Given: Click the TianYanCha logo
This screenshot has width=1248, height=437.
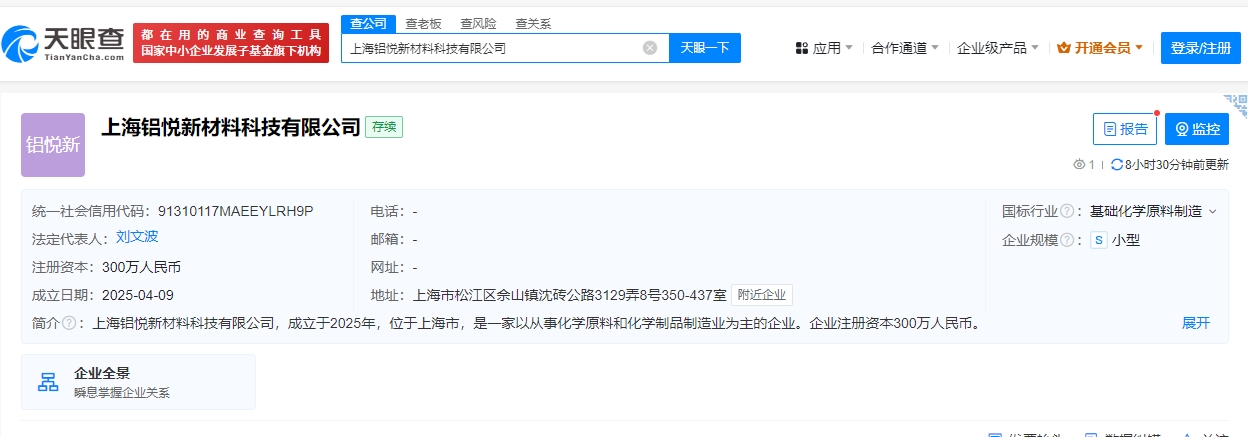Looking at the screenshot, I should [x=62, y=43].
